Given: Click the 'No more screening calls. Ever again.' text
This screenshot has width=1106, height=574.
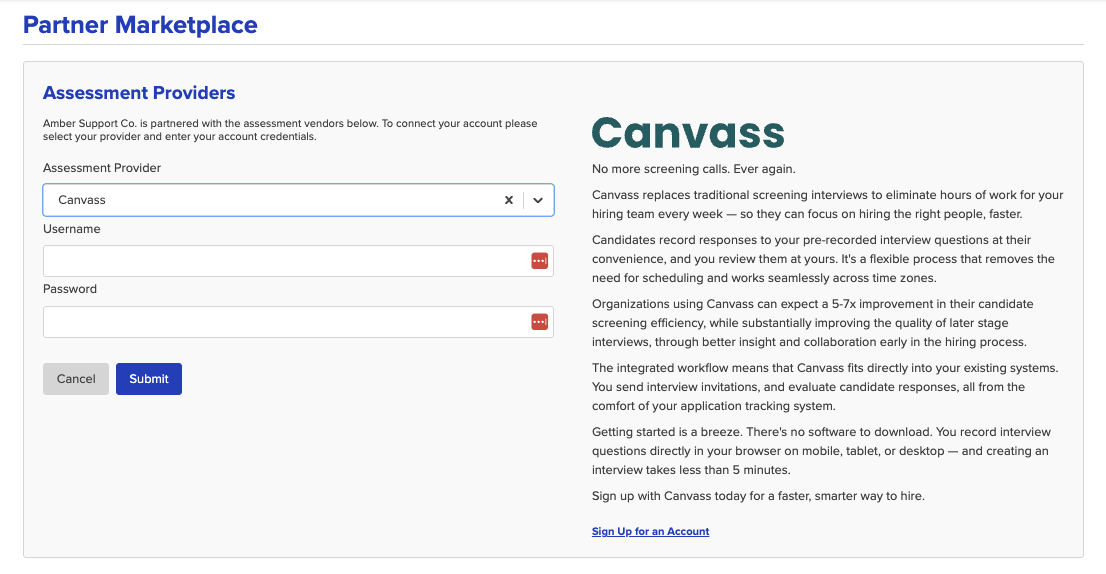Looking at the screenshot, I should click(693, 169).
